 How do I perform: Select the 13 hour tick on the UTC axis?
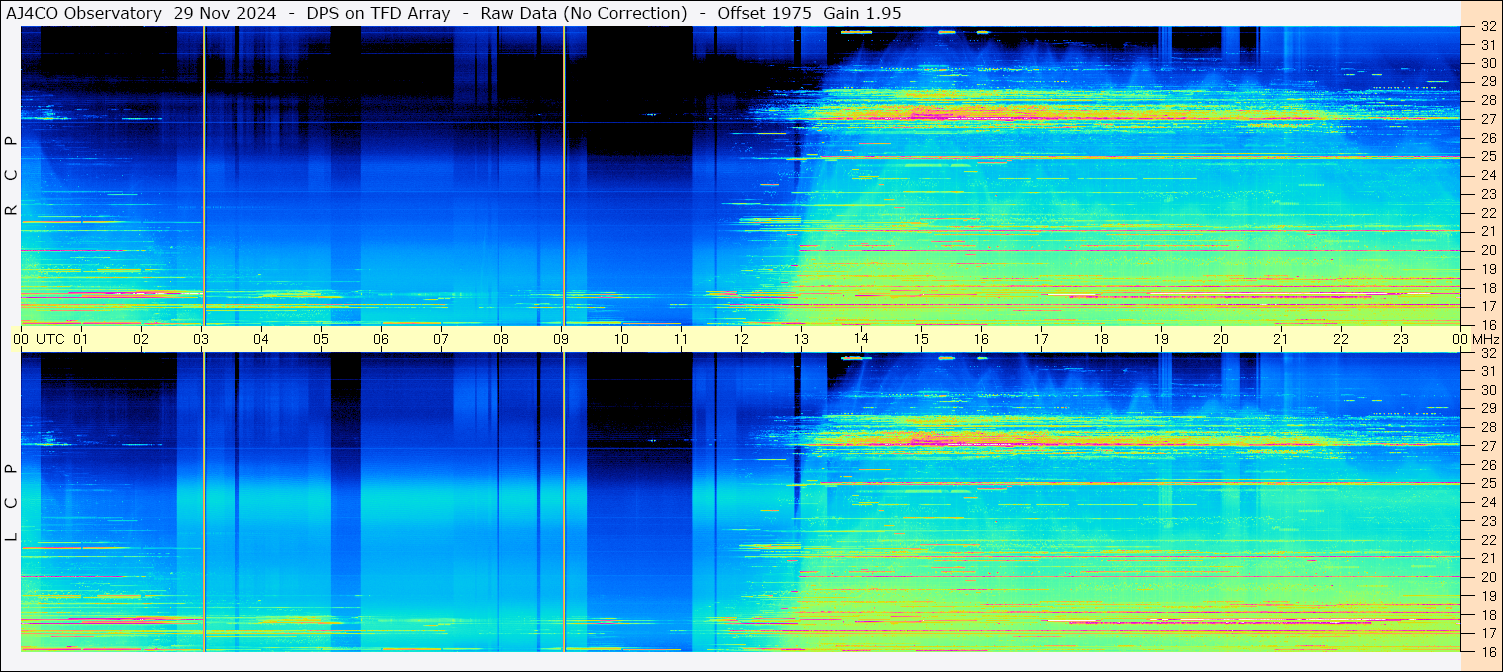click(x=801, y=339)
